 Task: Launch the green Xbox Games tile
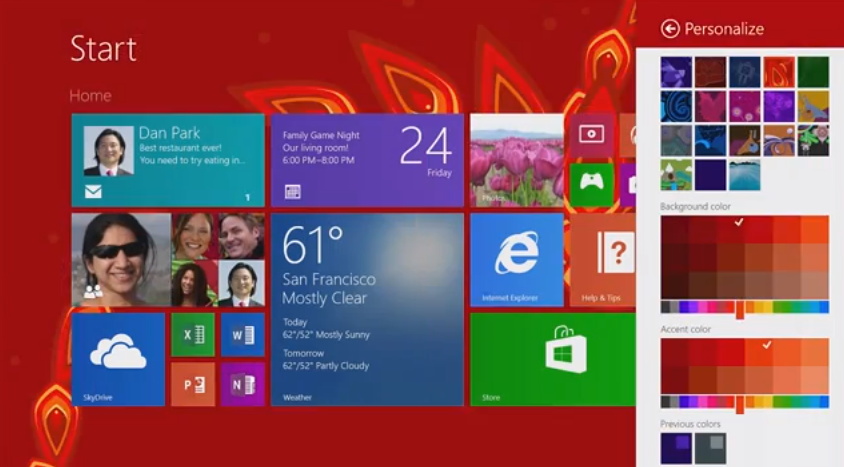592,185
